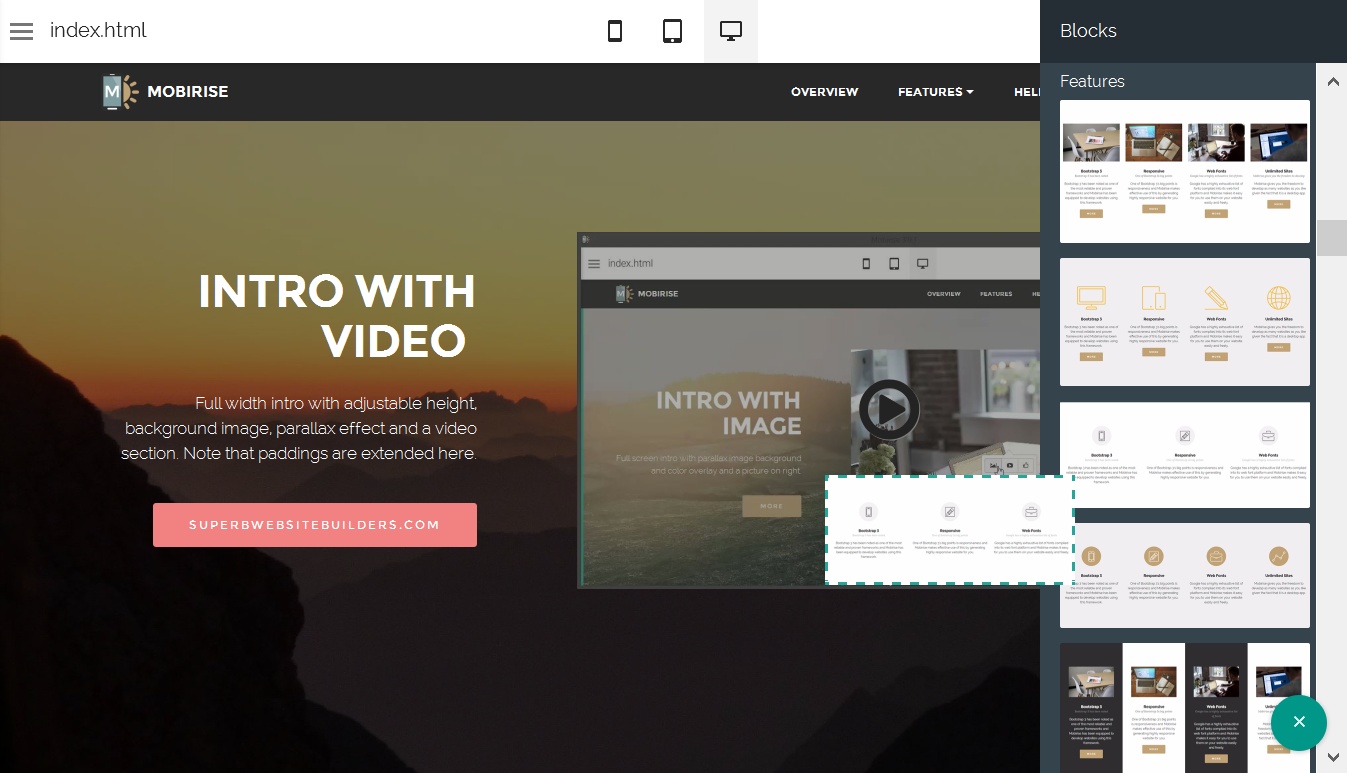Viewport: 1347px width, 773px height.
Task: Close the Blocks panel with the round X button
Action: click(1299, 722)
